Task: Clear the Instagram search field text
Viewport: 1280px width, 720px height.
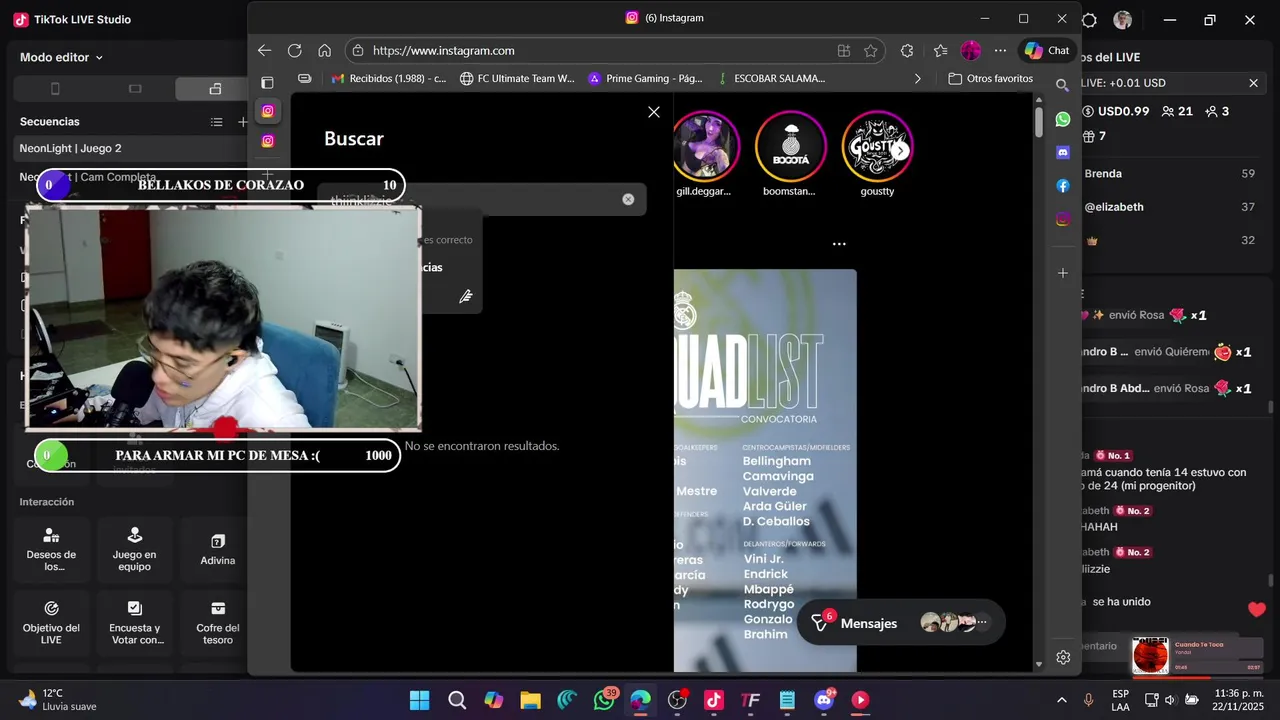Action: [628, 199]
